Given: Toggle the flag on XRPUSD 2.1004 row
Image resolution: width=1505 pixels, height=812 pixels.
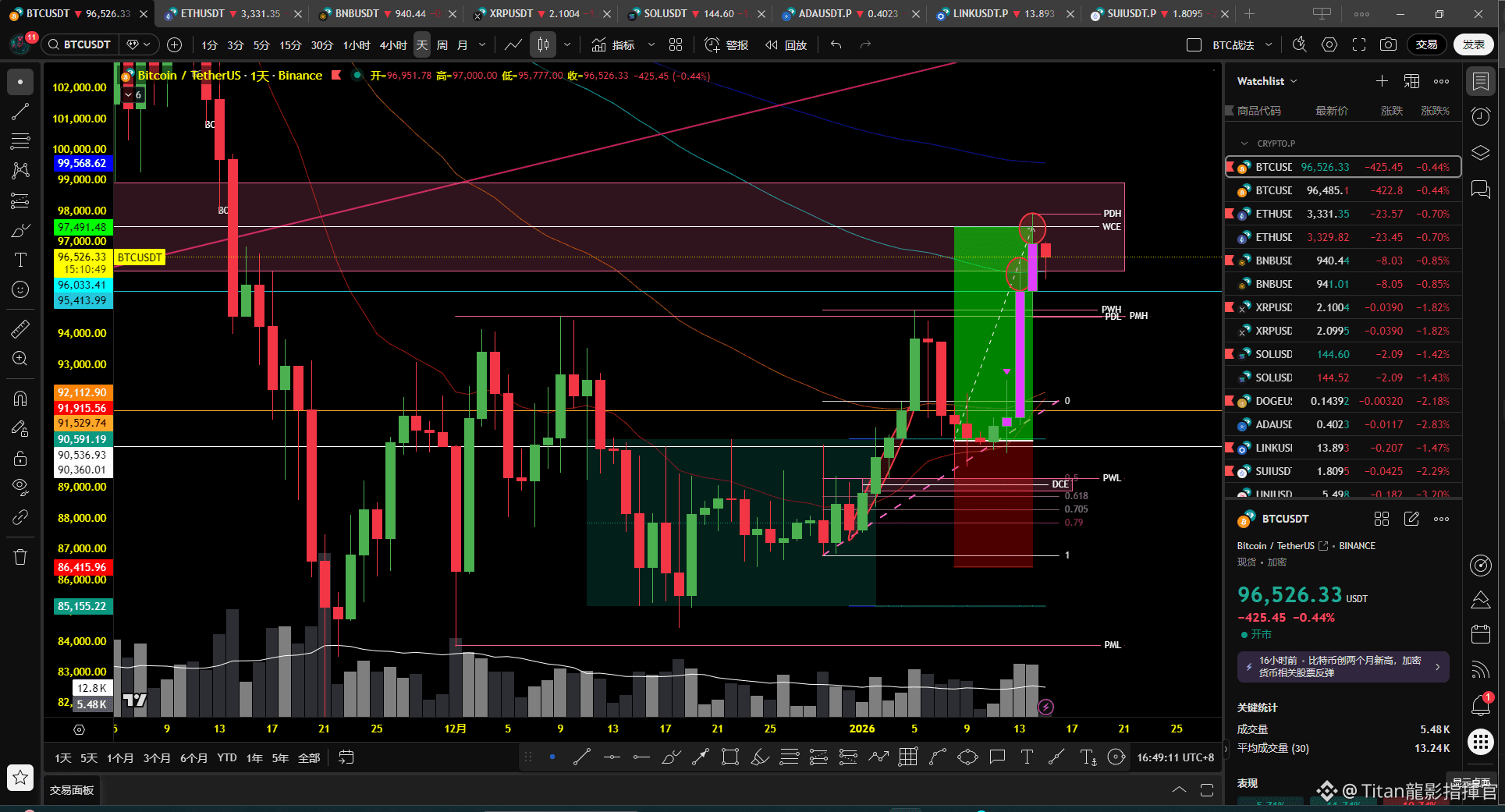Looking at the screenshot, I should click(x=1230, y=307).
